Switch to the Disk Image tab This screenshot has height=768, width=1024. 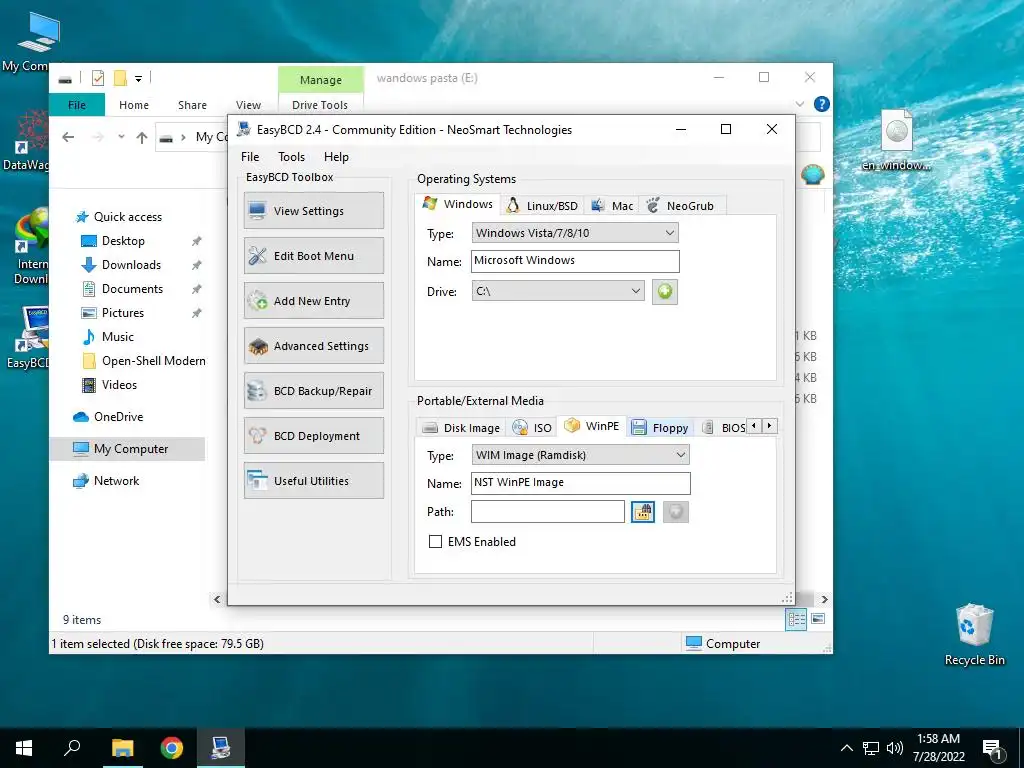(461, 428)
